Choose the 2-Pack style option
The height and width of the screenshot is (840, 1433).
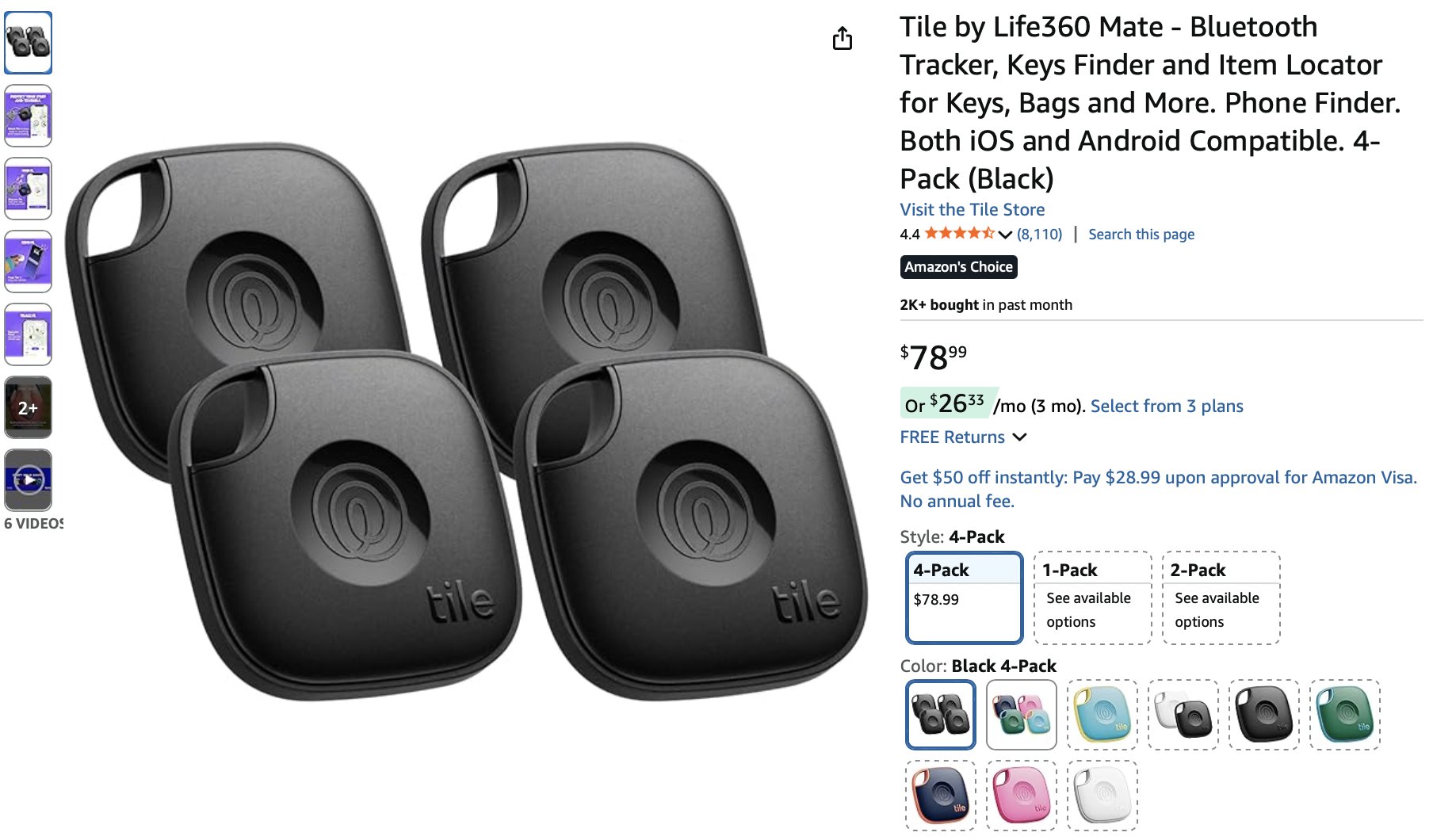(1221, 597)
